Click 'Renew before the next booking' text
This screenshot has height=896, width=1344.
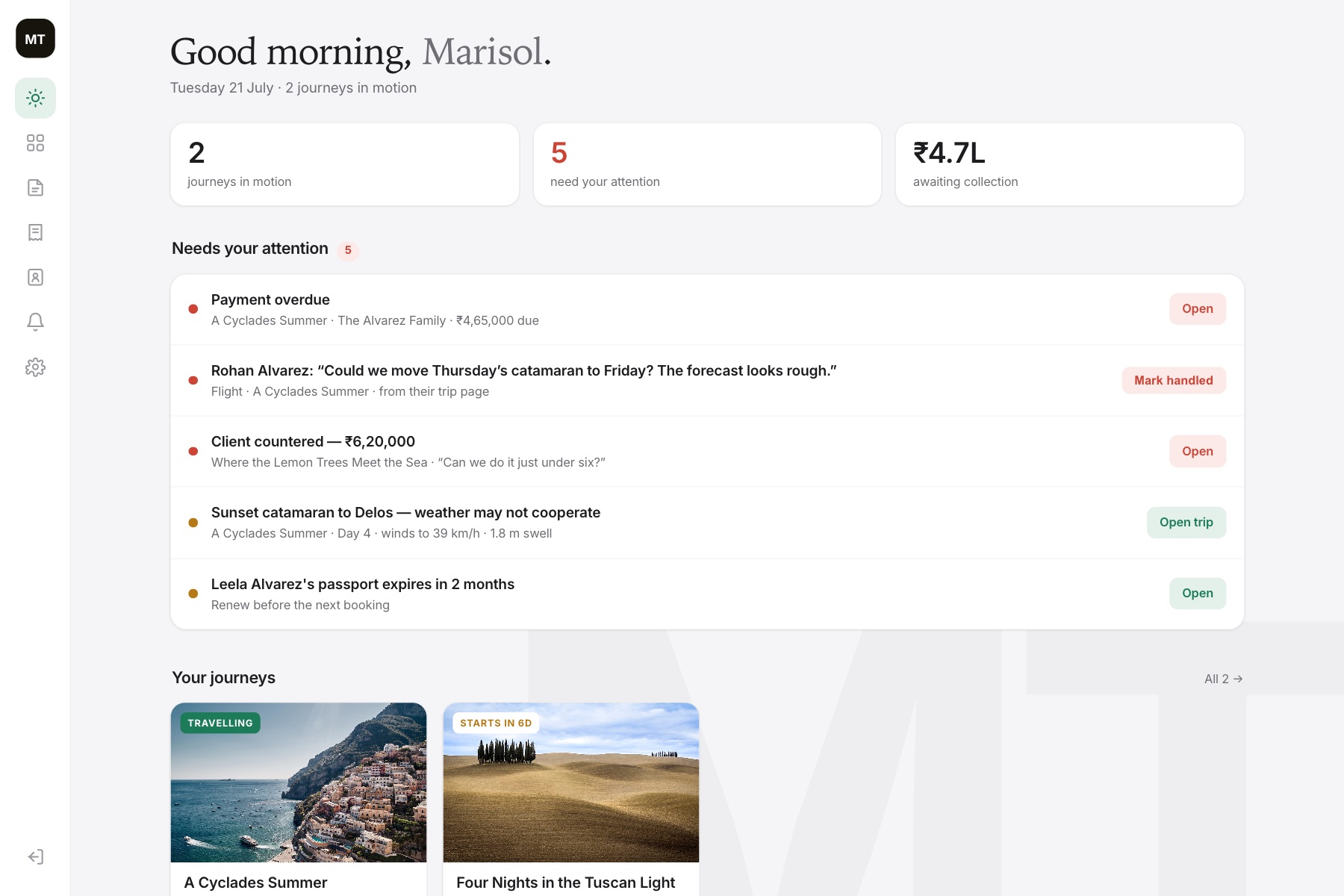pos(300,605)
